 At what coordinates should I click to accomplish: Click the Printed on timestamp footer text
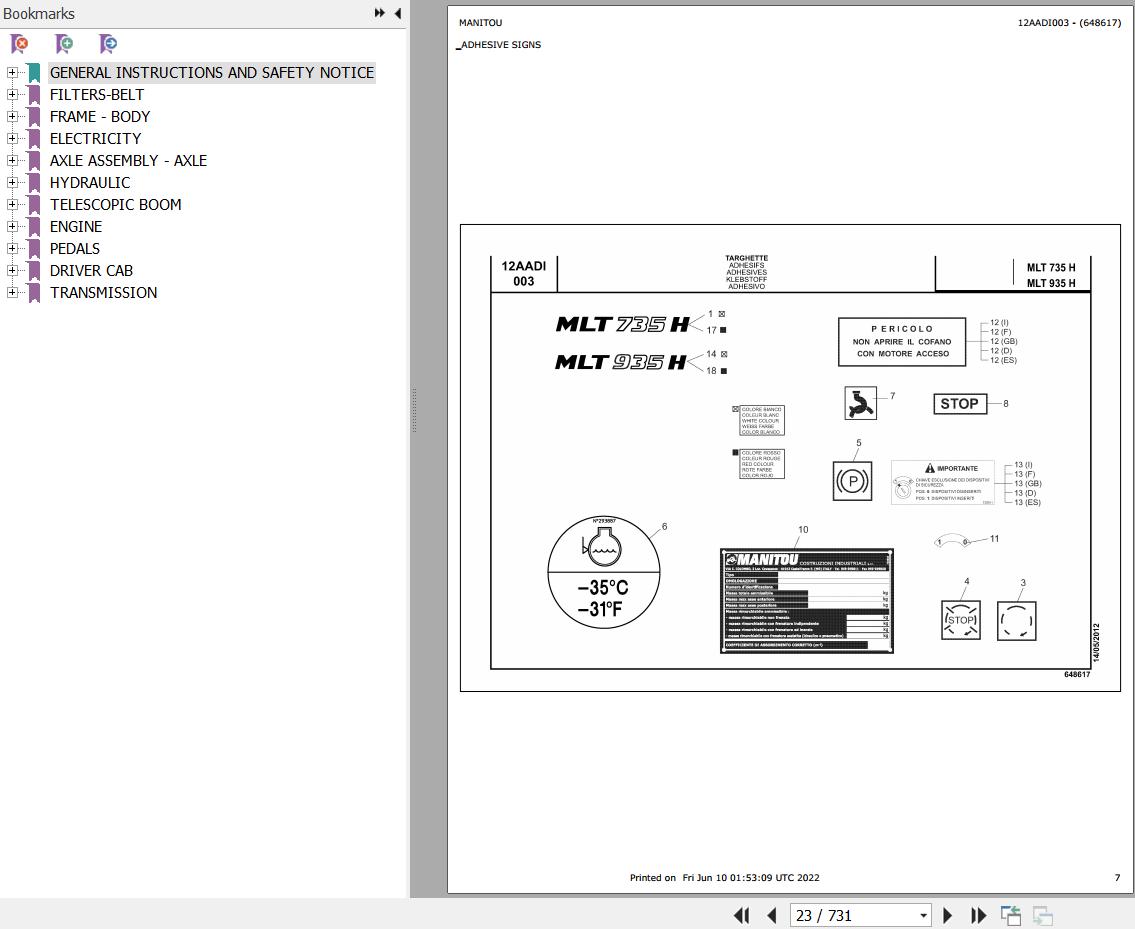point(725,878)
